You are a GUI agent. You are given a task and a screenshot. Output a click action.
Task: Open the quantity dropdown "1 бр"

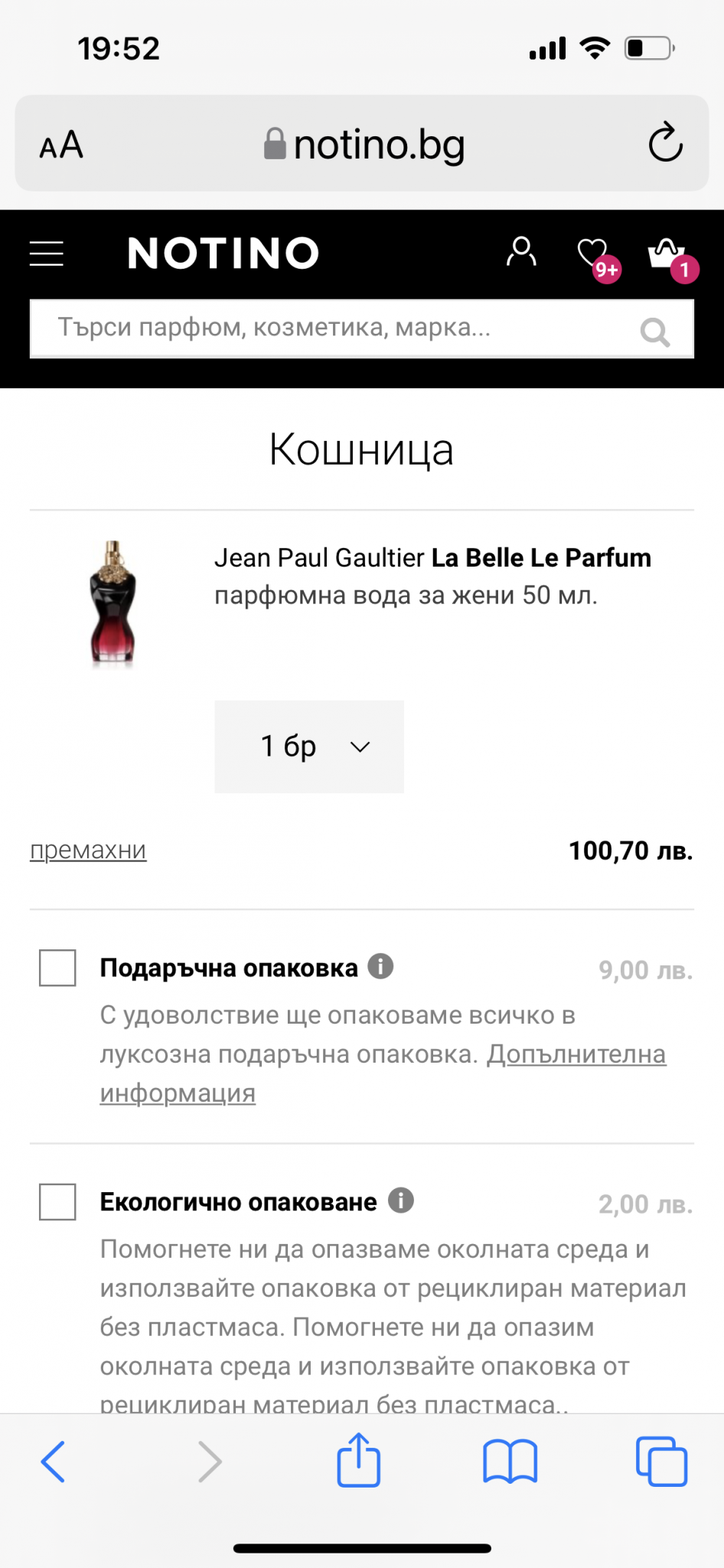click(x=309, y=746)
